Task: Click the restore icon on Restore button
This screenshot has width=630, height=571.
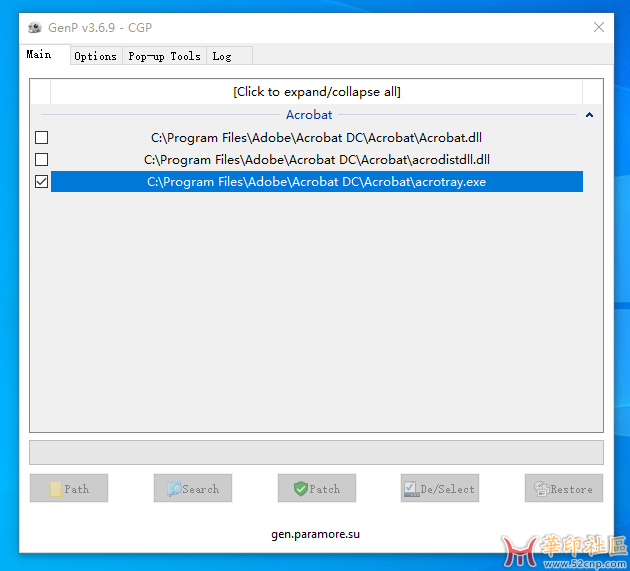Action: [542, 489]
